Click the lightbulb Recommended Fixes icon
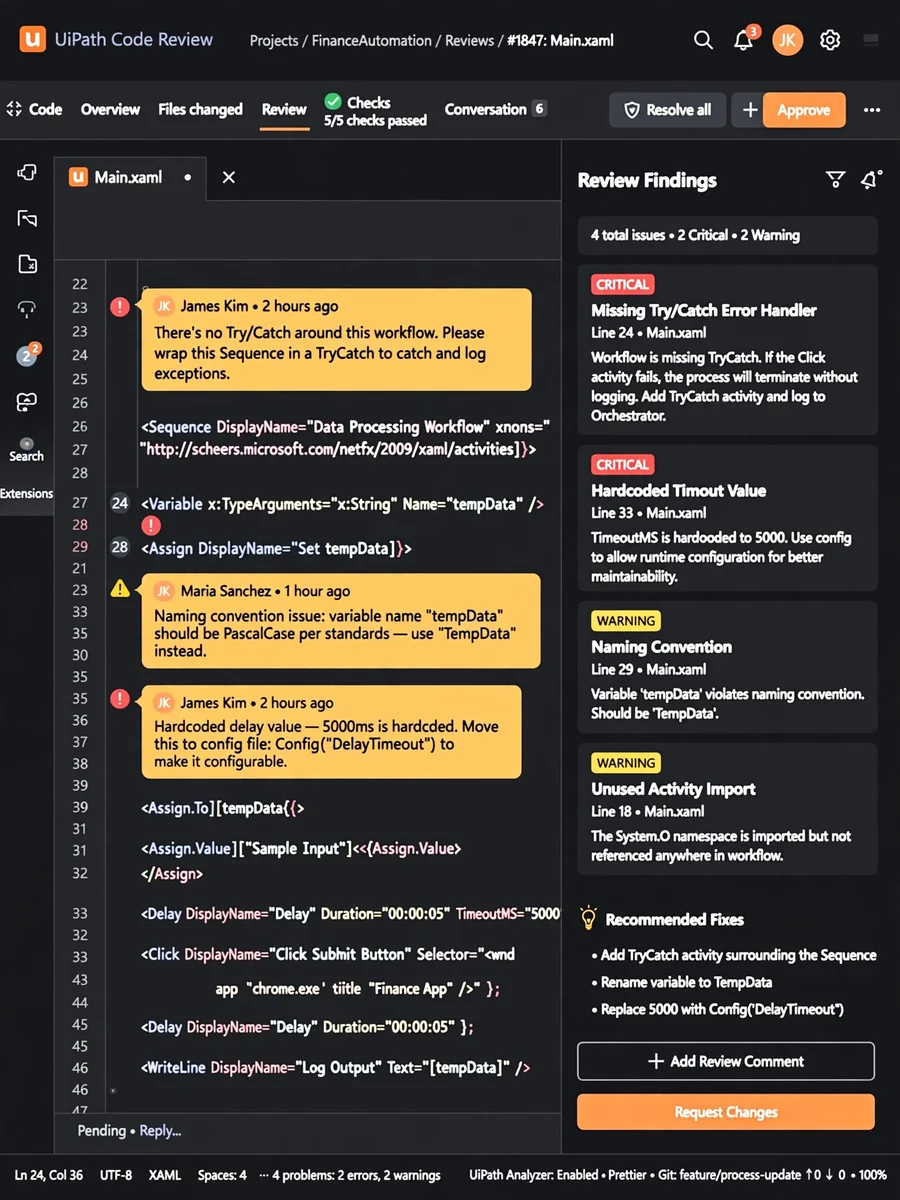Image resolution: width=900 pixels, height=1200 pixels. (589, 919)
